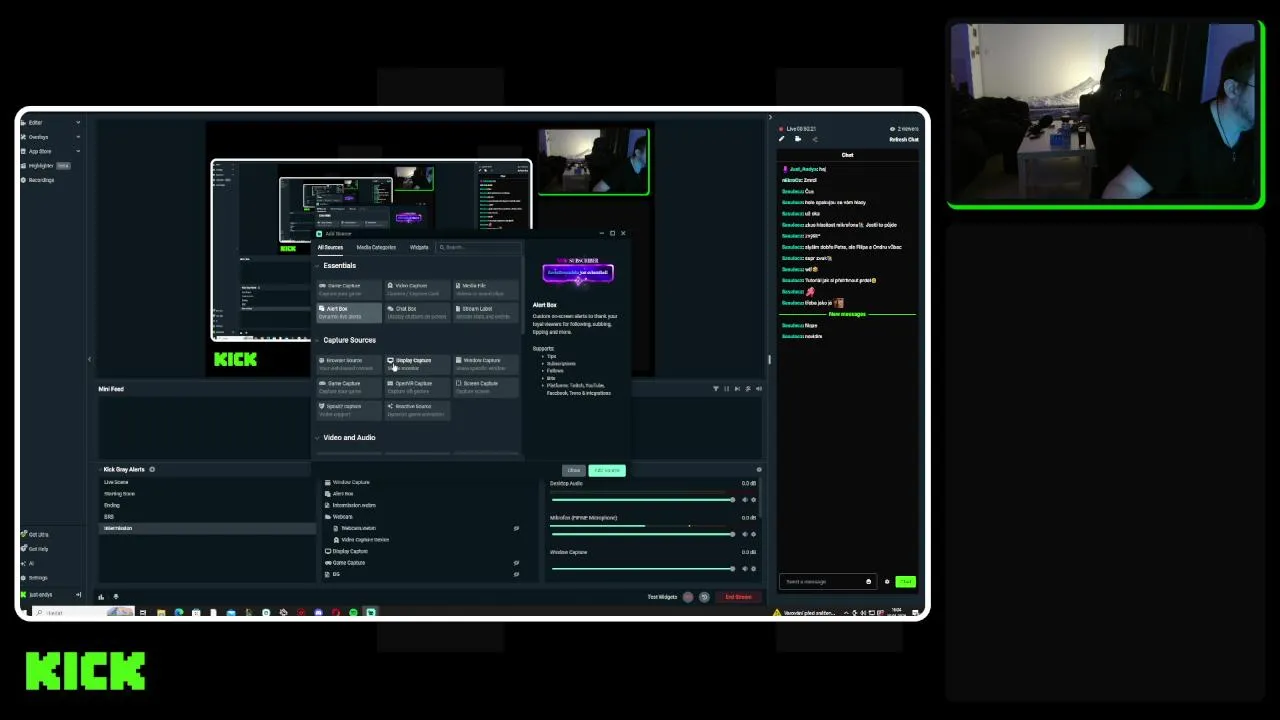Viewport: 1280px width, 720px height.
Task: Open Spotify from the Windows taskbar
Action: (x=353, y=612)
